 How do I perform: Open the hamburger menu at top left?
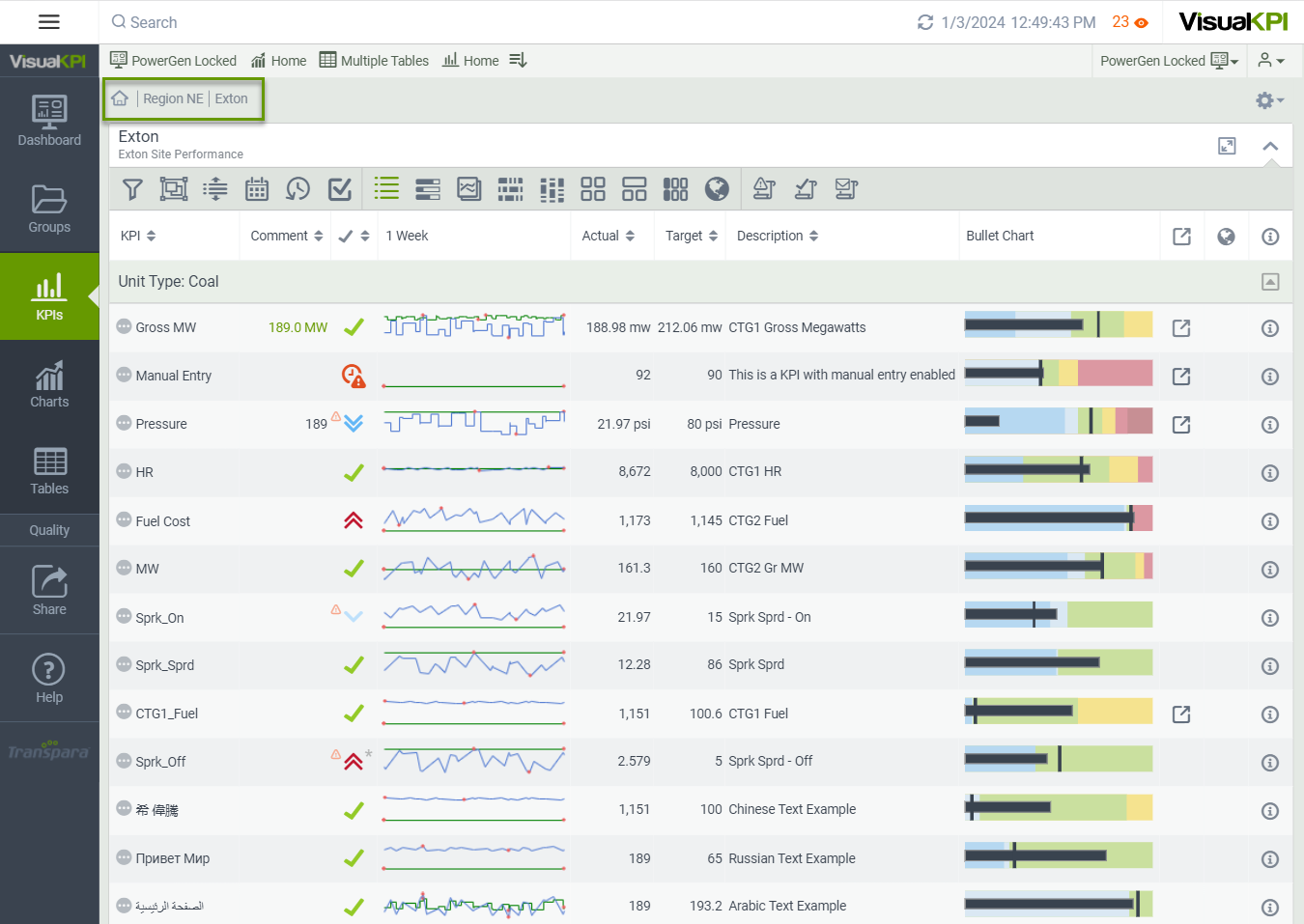[x=49, y=22]
